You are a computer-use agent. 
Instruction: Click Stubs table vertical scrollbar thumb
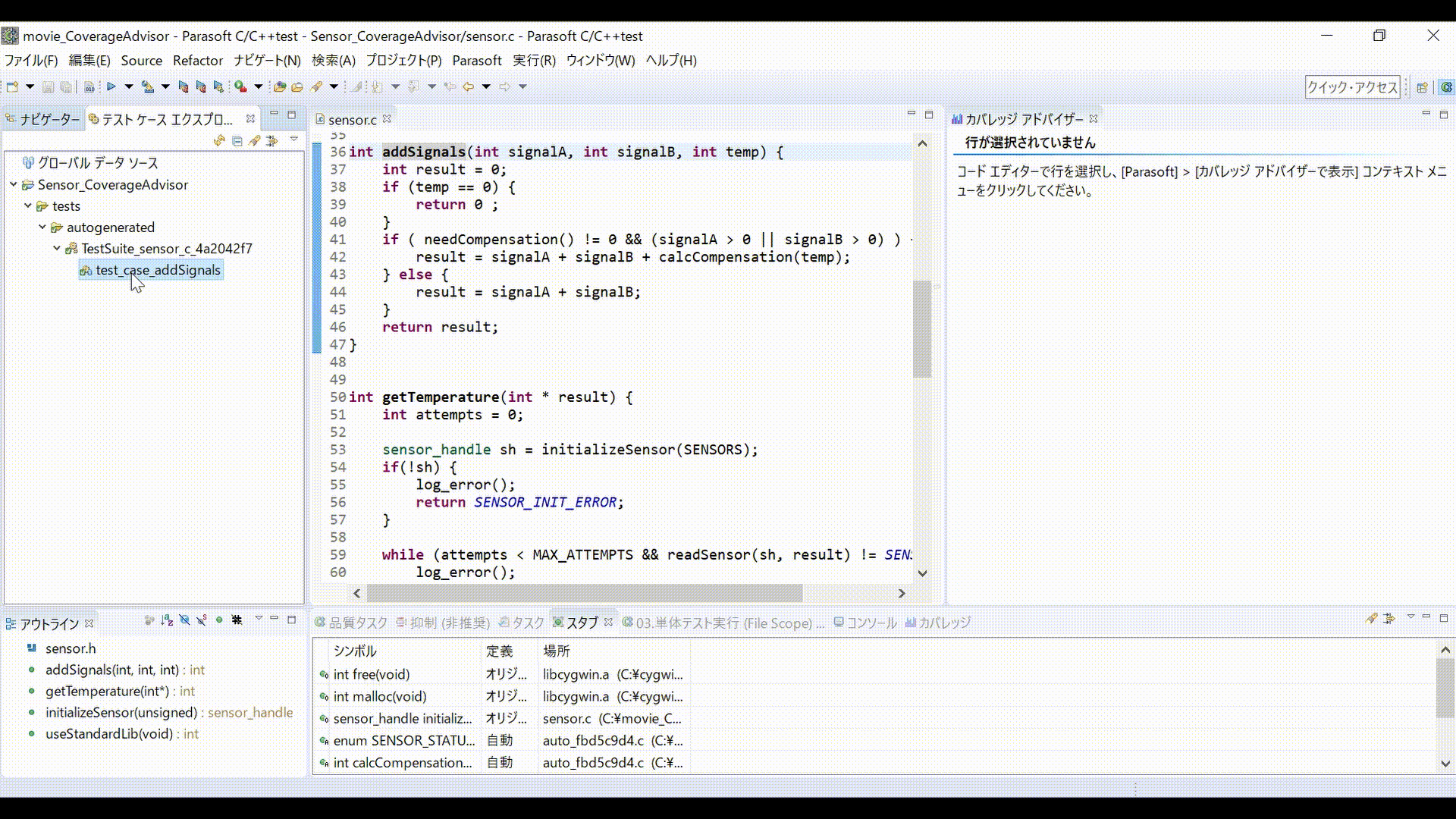click(1445, 688)
